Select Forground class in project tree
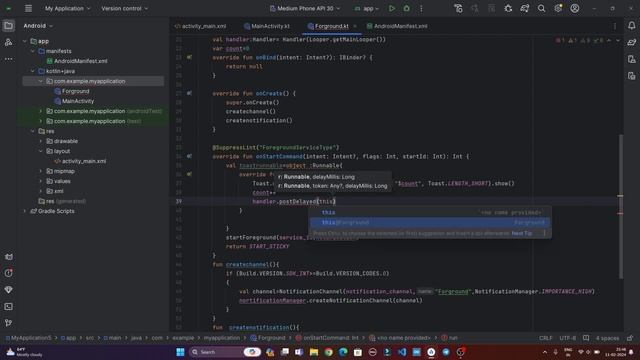Image resolution: width=640 pixels, height=360 pixels. coord(76,91)
